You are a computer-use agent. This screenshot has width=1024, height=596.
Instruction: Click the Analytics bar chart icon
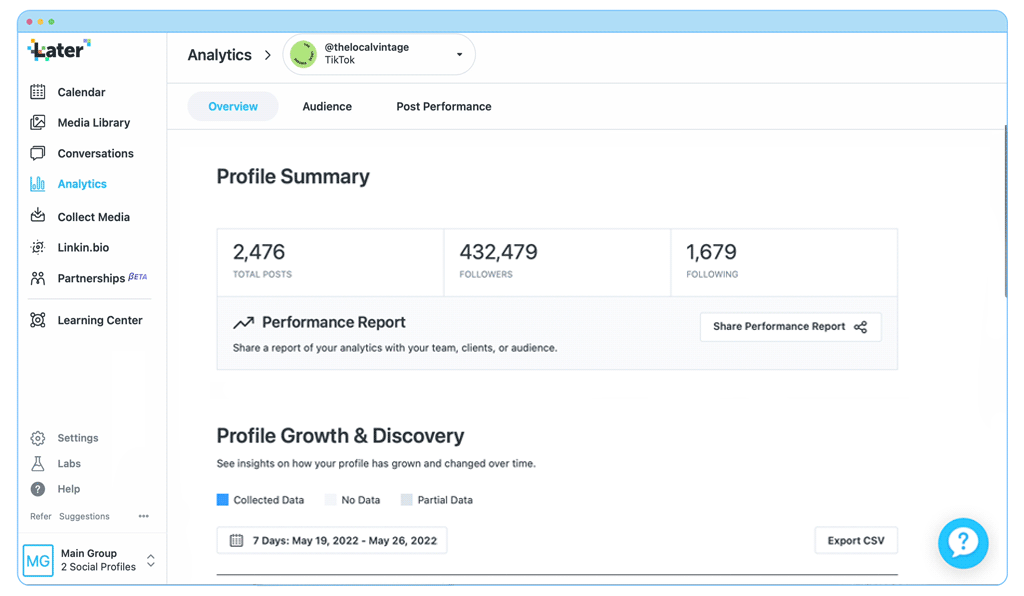[x=38, y=183]
